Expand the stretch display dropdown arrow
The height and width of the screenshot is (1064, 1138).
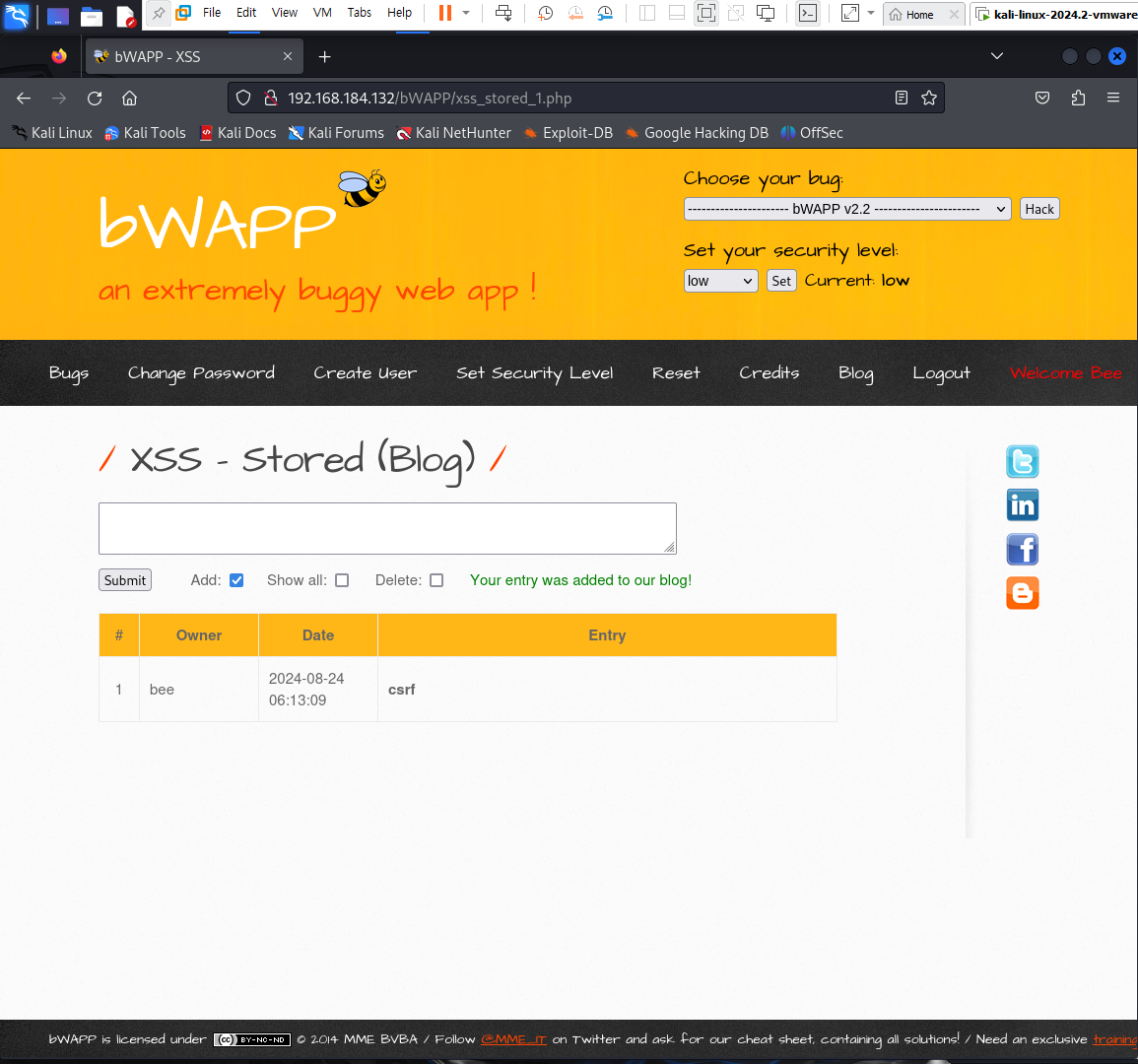[871, 13]
